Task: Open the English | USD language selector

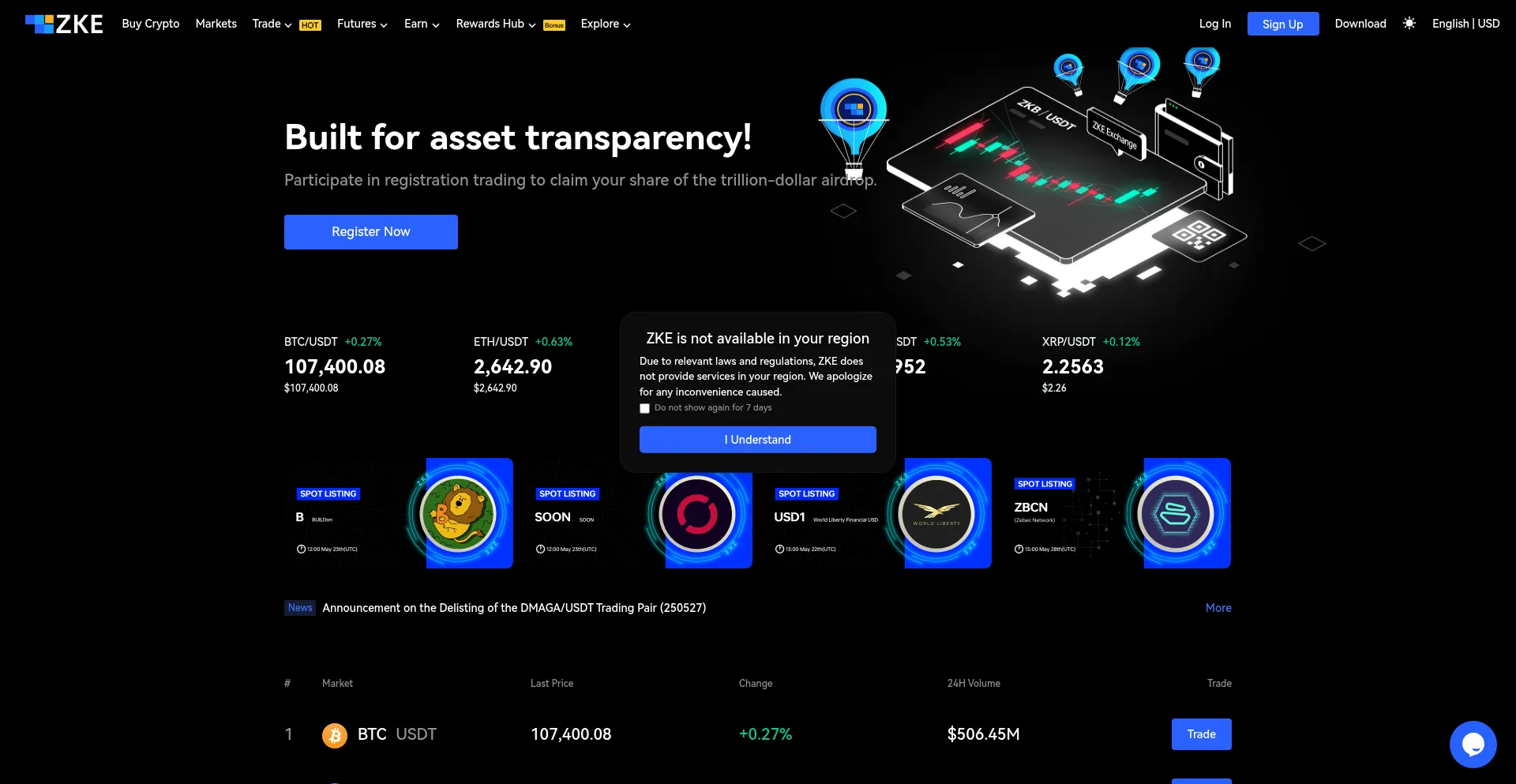Action: [1465, 24]
